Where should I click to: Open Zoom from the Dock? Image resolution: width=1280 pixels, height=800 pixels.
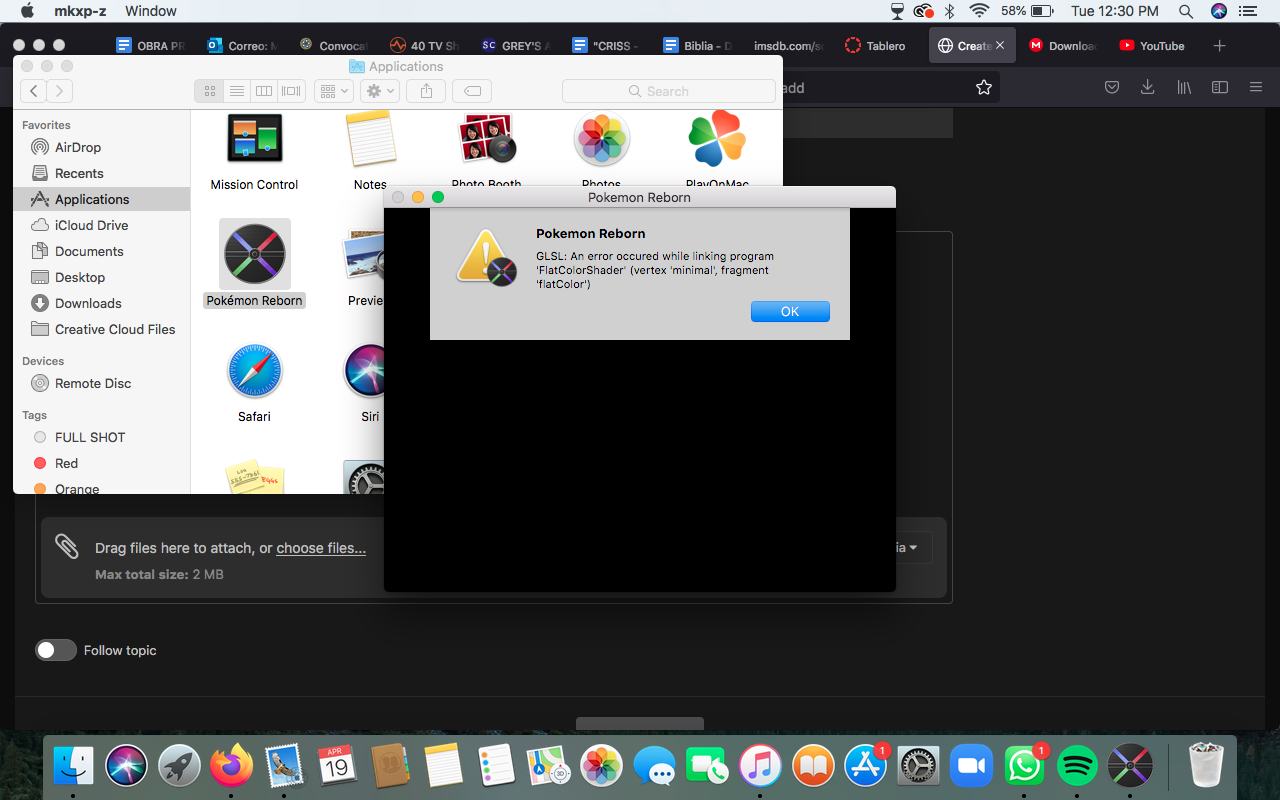[x=971, y=767]
